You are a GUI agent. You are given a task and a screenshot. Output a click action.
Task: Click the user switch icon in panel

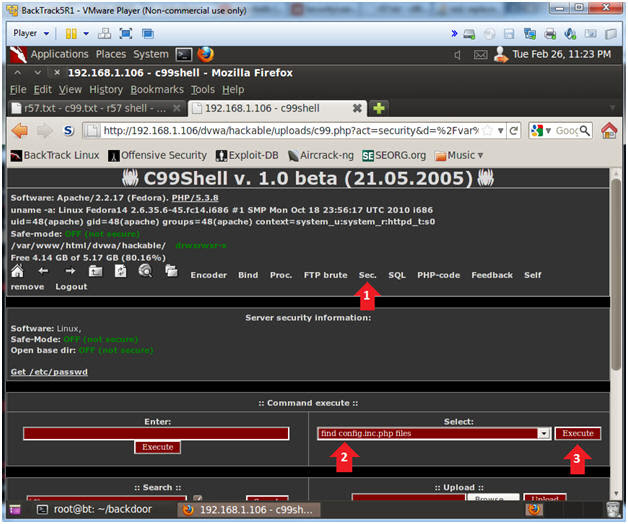pos(501,54)
